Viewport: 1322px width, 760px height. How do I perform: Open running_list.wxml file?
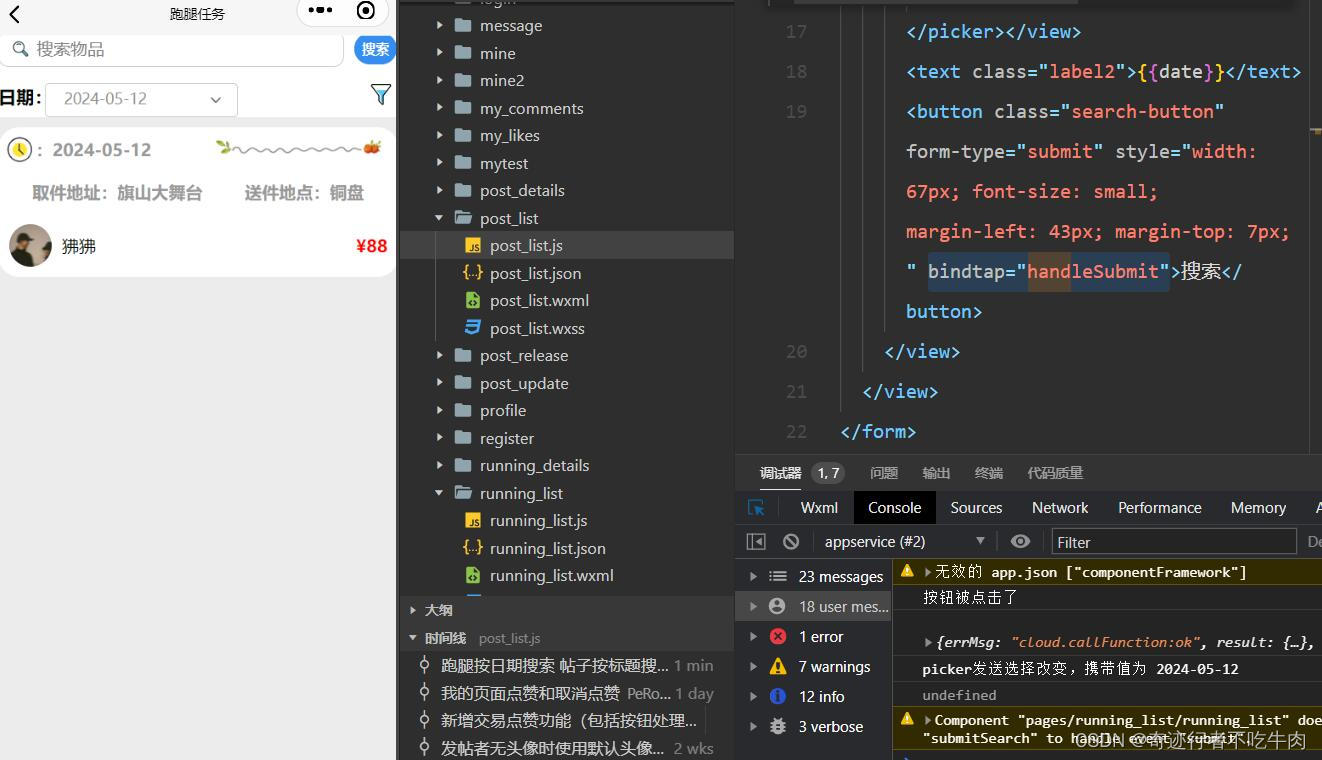[x=551, y=575]
